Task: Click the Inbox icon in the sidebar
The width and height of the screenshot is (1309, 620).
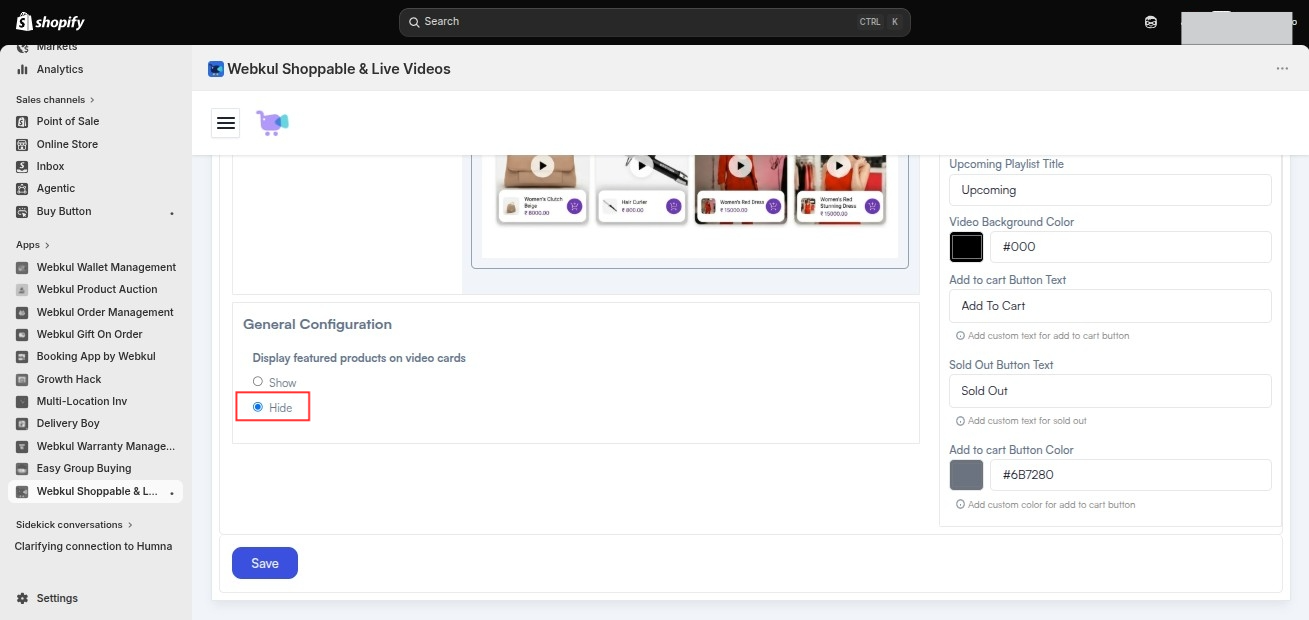Action: [23, 166]
